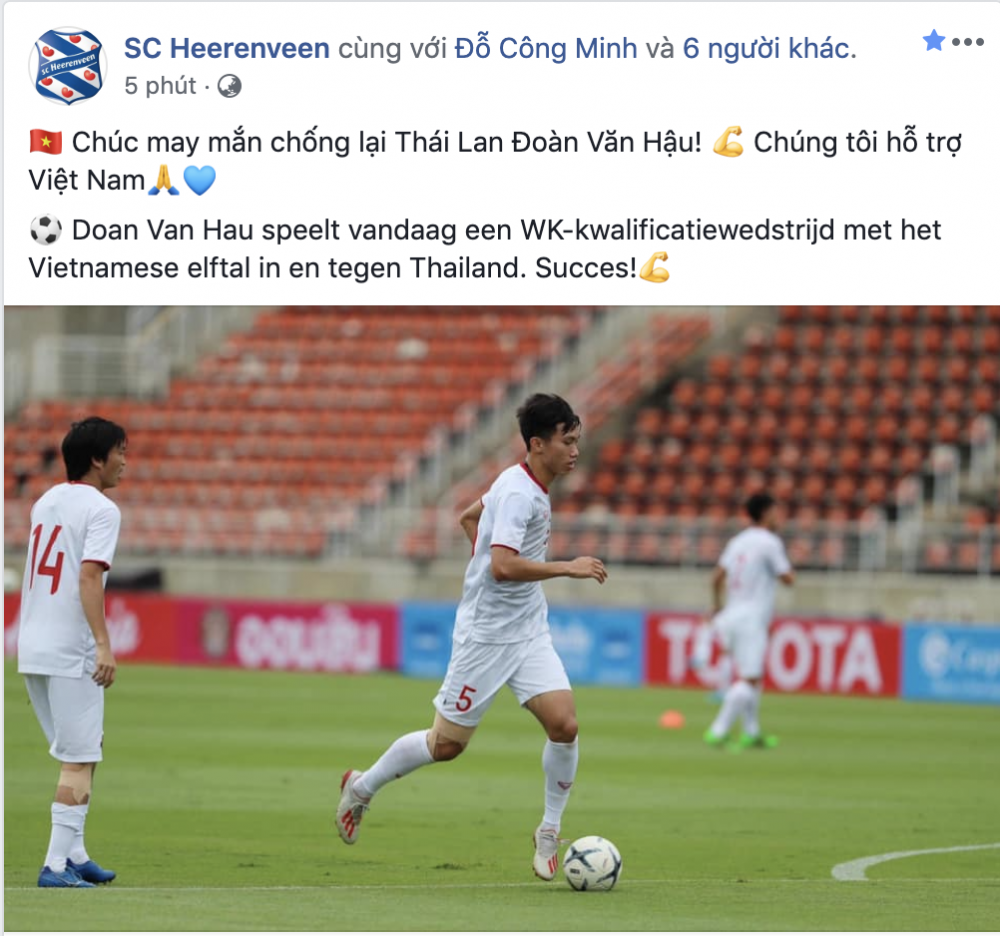Viewport: 1000px width, 936px height.
Task: Click the Toyota banner in the photo
Action: coord(773,654)
